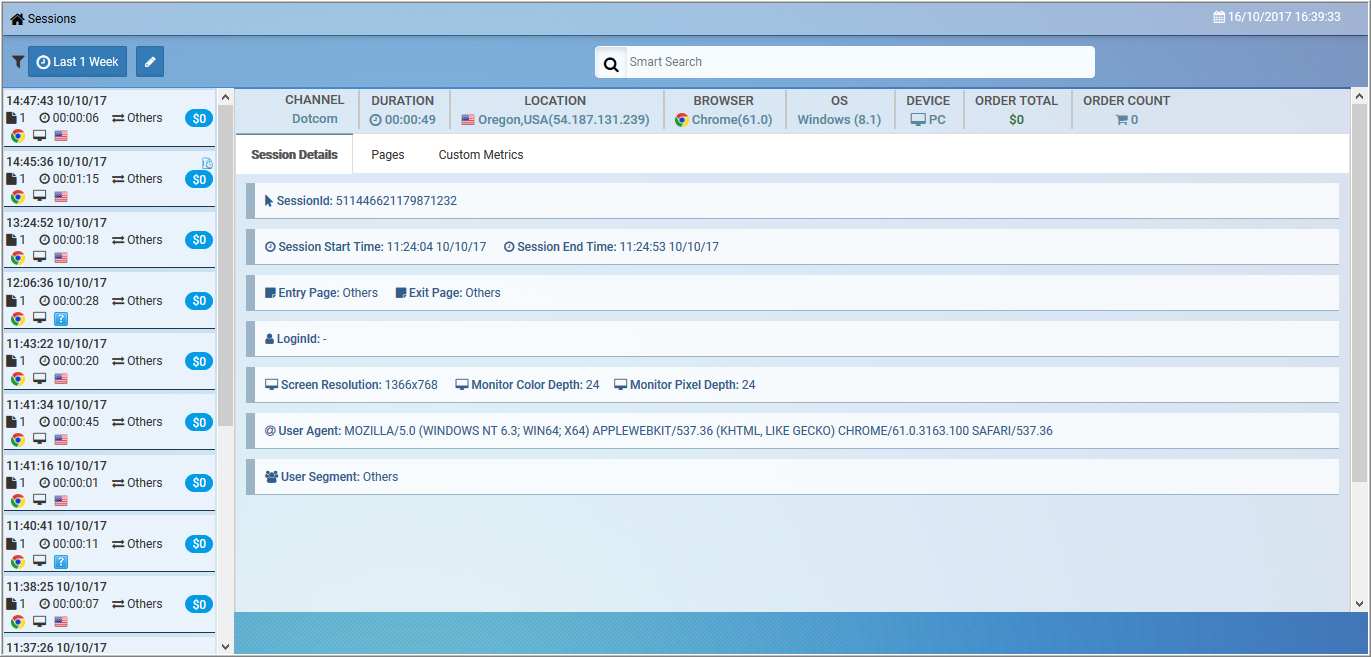This screenshot has height=657, width=1371.
Task: Open the Custom Metrics tab
Action: [x=481, y=155]
